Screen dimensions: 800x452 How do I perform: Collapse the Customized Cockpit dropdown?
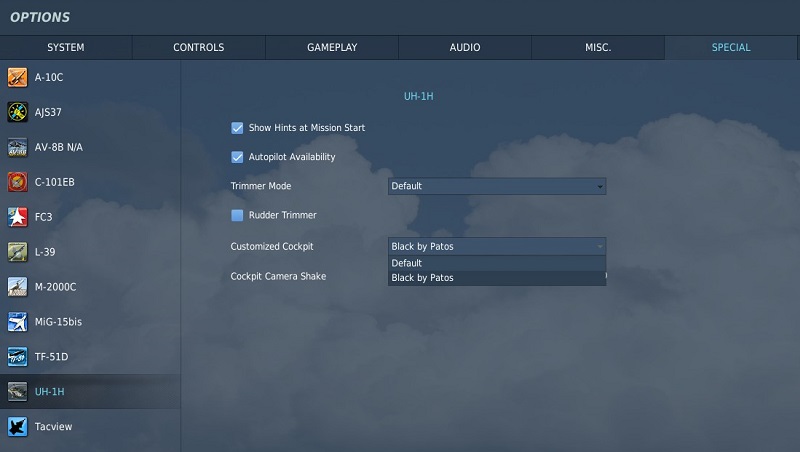497,246
